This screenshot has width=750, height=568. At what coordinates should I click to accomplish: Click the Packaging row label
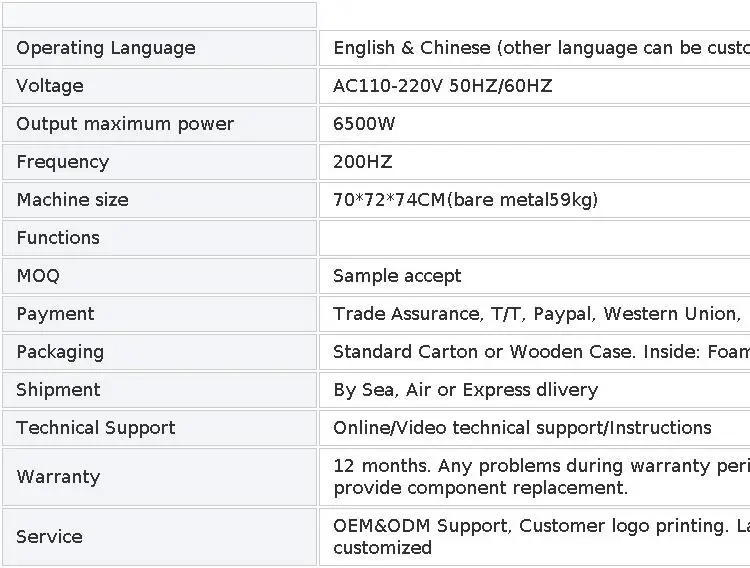click(60, 352)
